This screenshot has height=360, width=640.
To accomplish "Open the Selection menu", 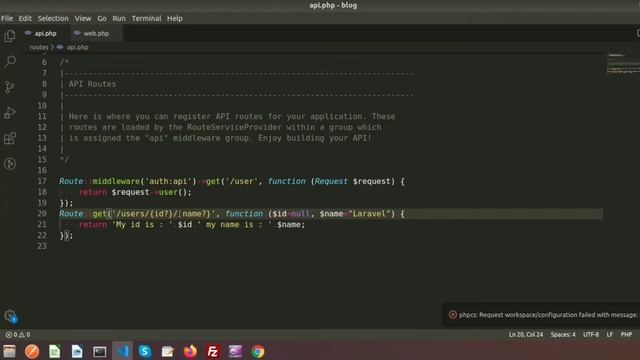I will pos(53,18).
